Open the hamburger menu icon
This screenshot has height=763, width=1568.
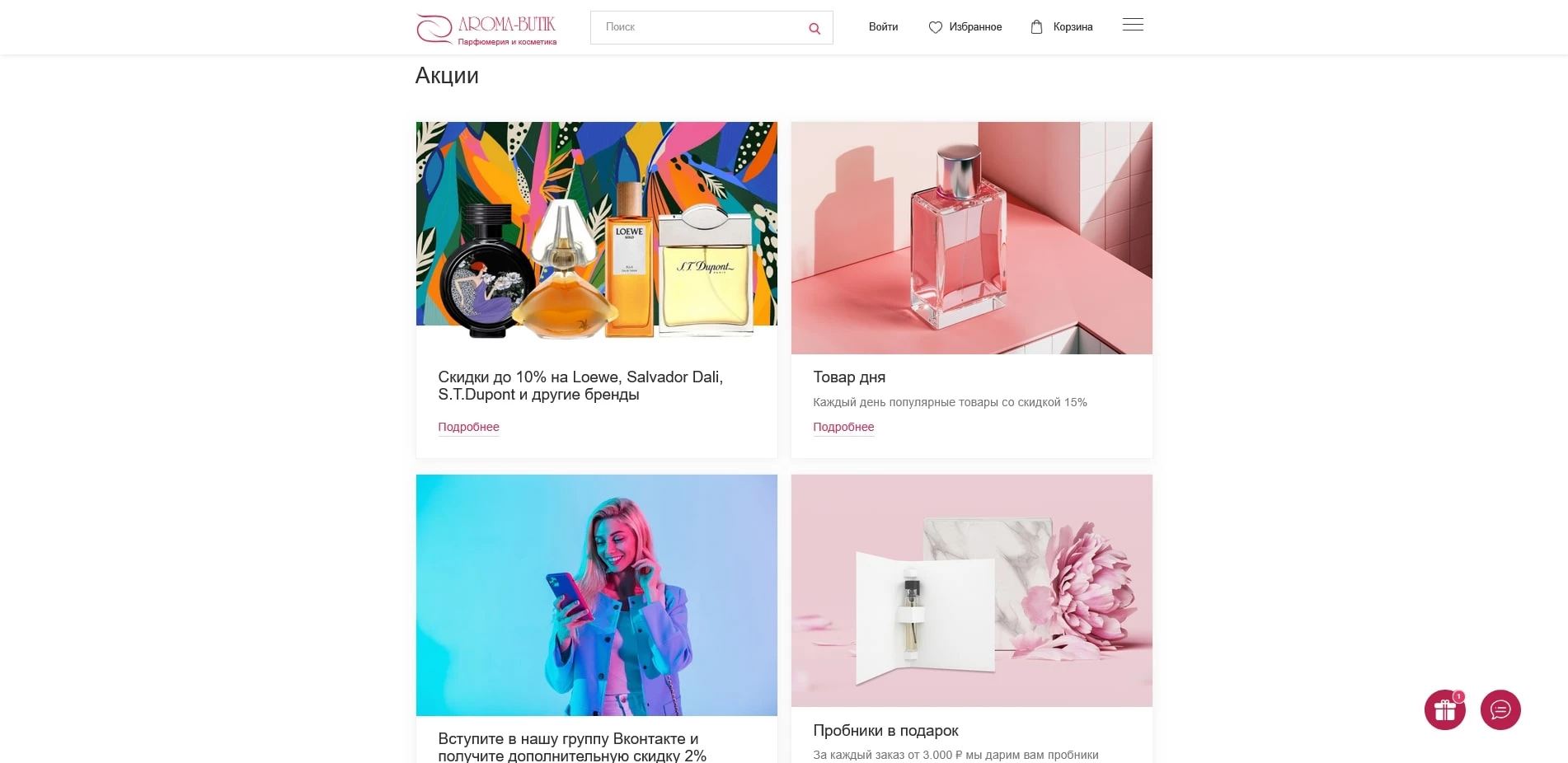(1133, 26)
